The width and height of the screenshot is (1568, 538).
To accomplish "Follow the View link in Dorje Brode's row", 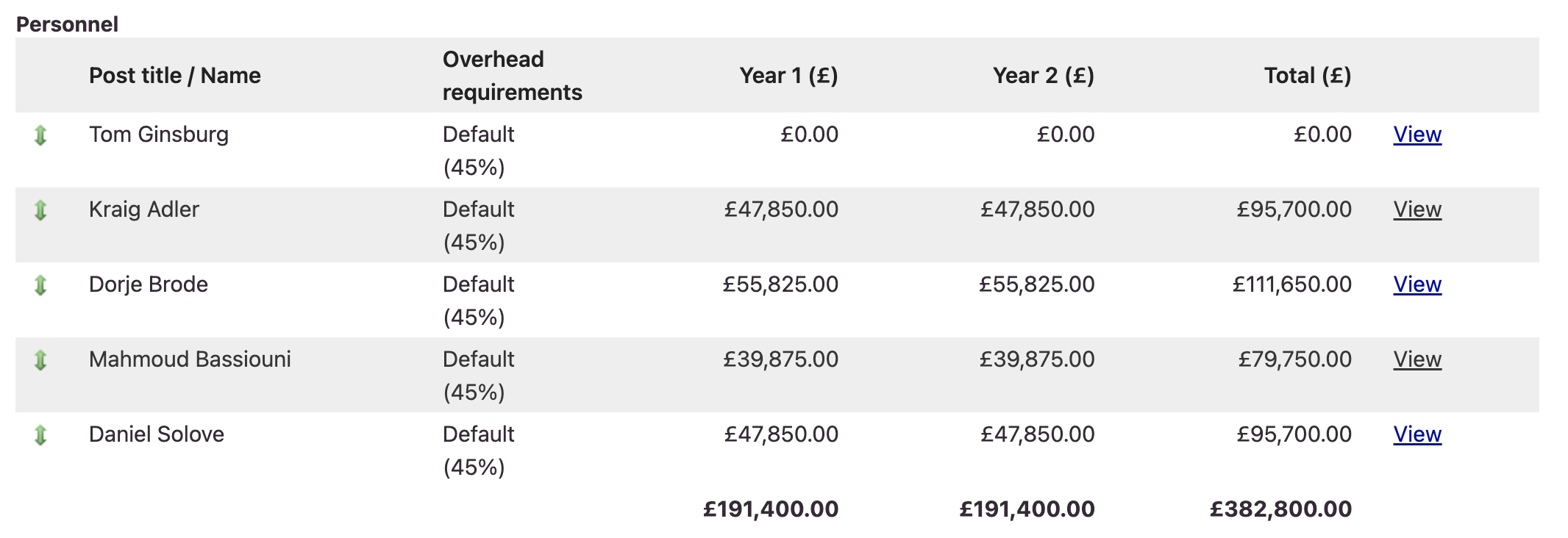I will 1416,284.
